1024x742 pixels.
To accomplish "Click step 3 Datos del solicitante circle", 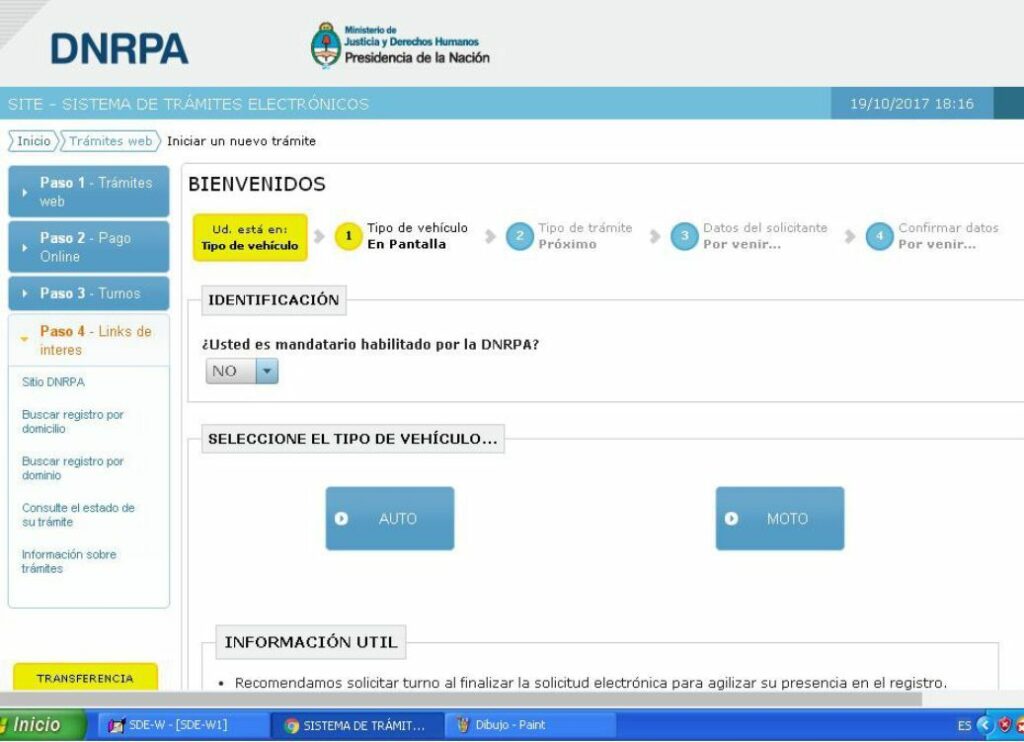I will click(684, 236).
